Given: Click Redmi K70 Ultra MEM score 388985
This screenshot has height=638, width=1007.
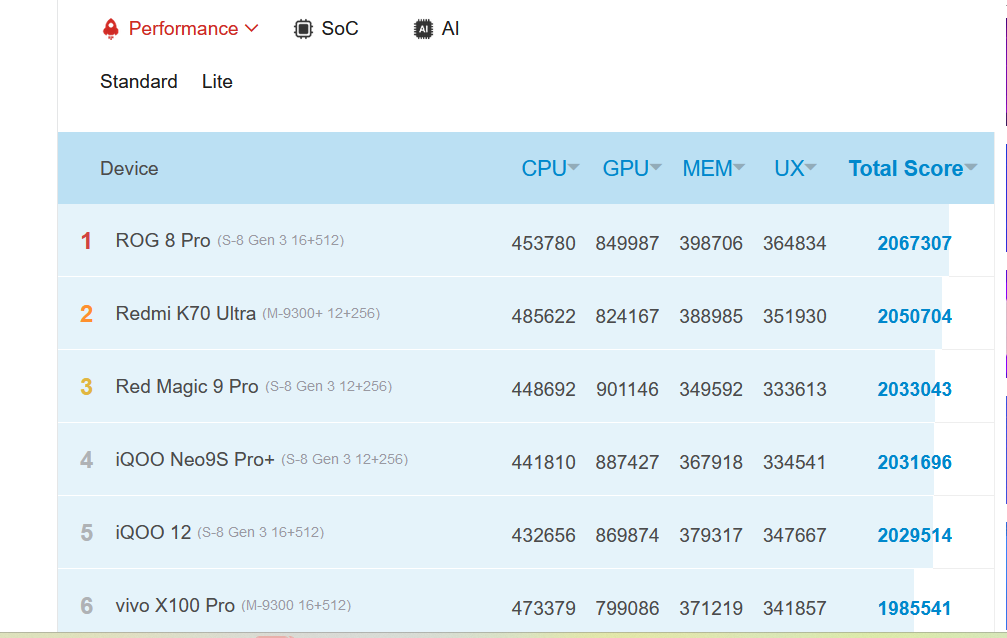Looking at the screenshot, I should pos(711,316).
